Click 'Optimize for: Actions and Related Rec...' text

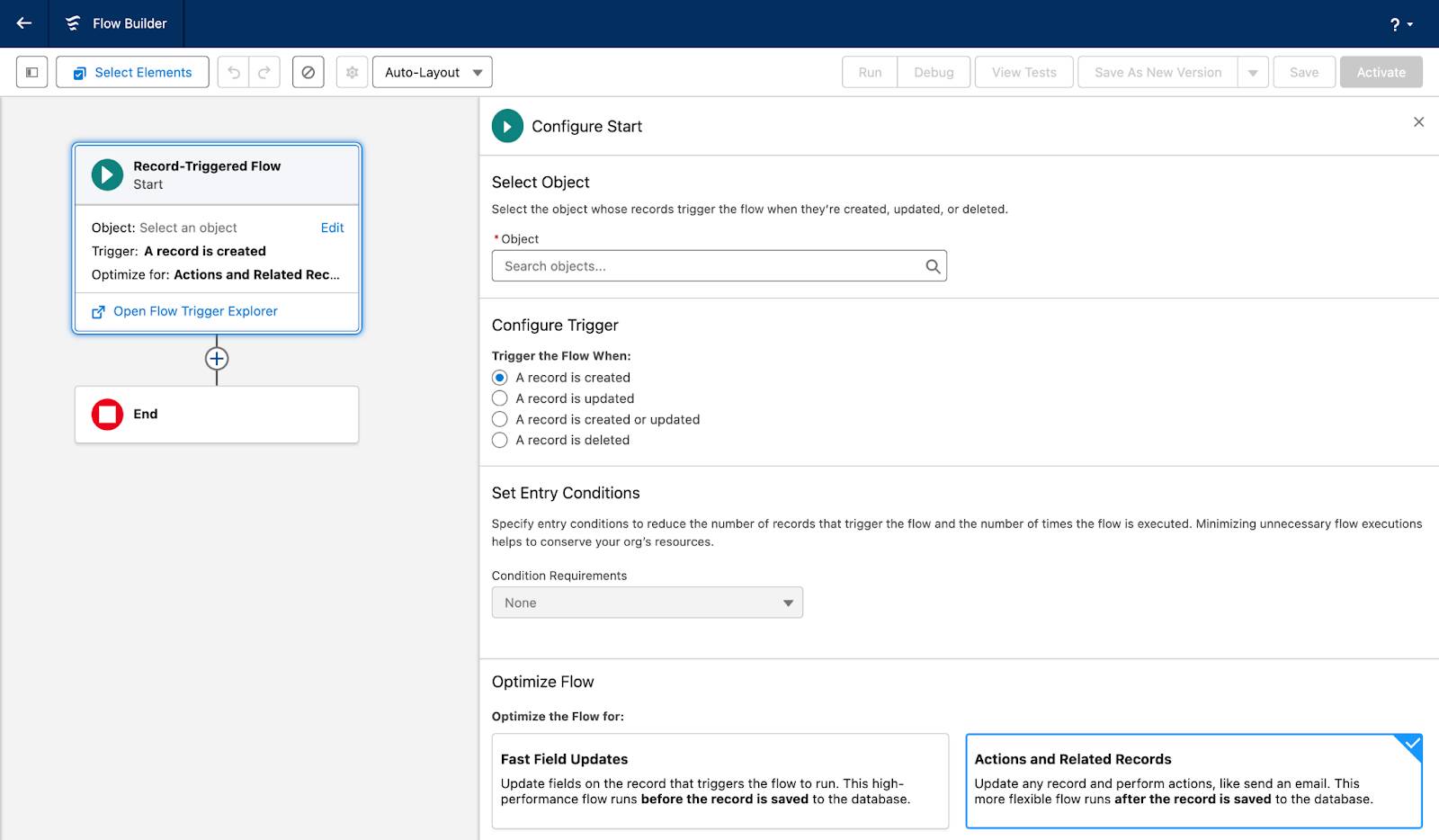216,274
